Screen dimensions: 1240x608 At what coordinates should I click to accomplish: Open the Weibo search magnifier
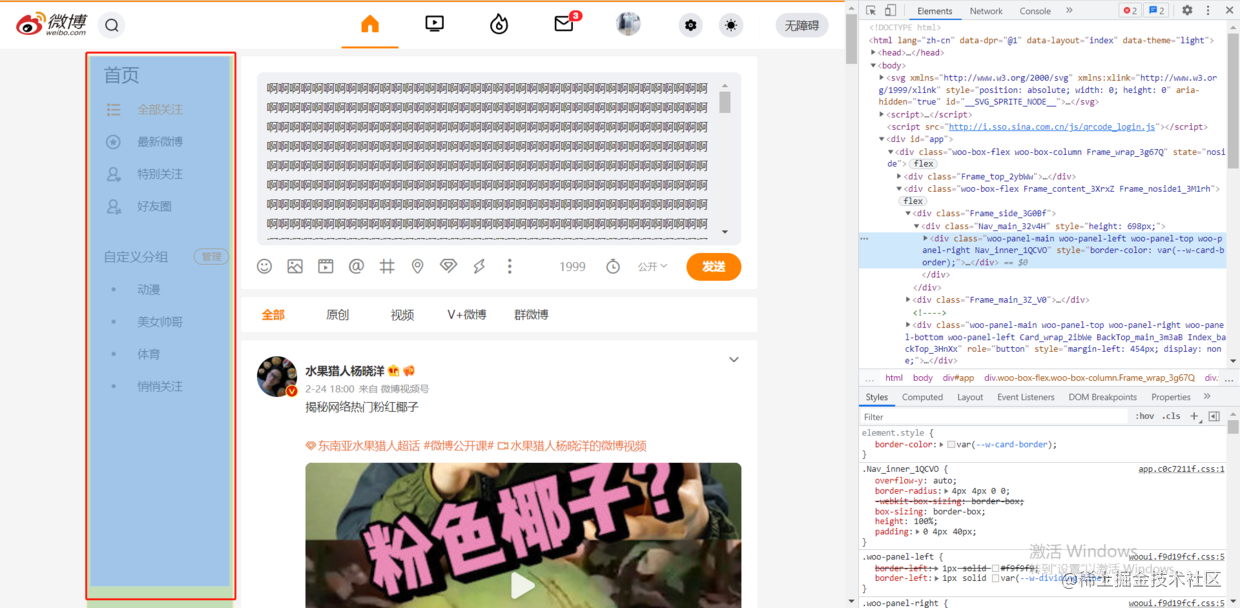coord(112,26)
